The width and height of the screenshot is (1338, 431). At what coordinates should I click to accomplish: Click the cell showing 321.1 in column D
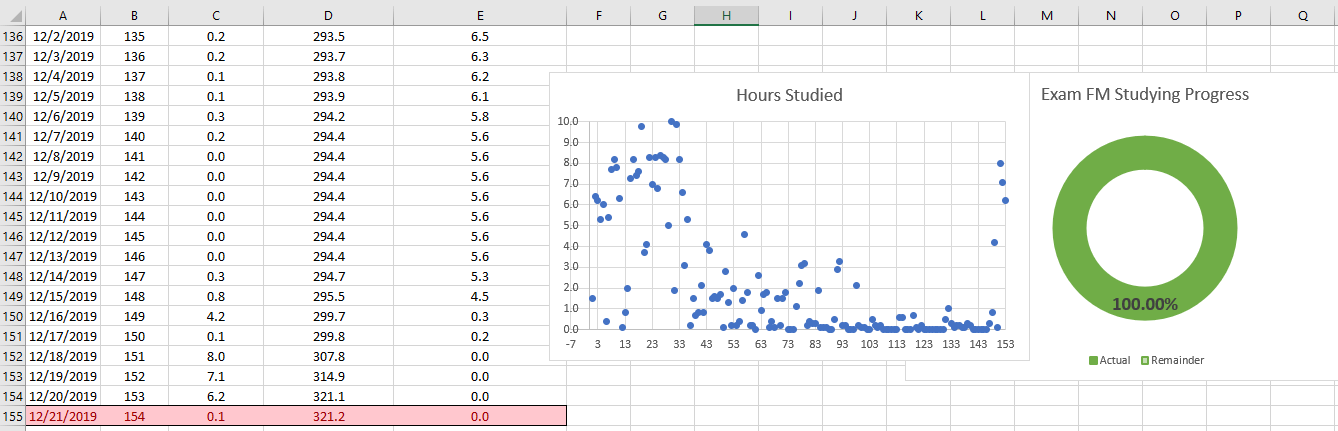[x=329, y=396]
